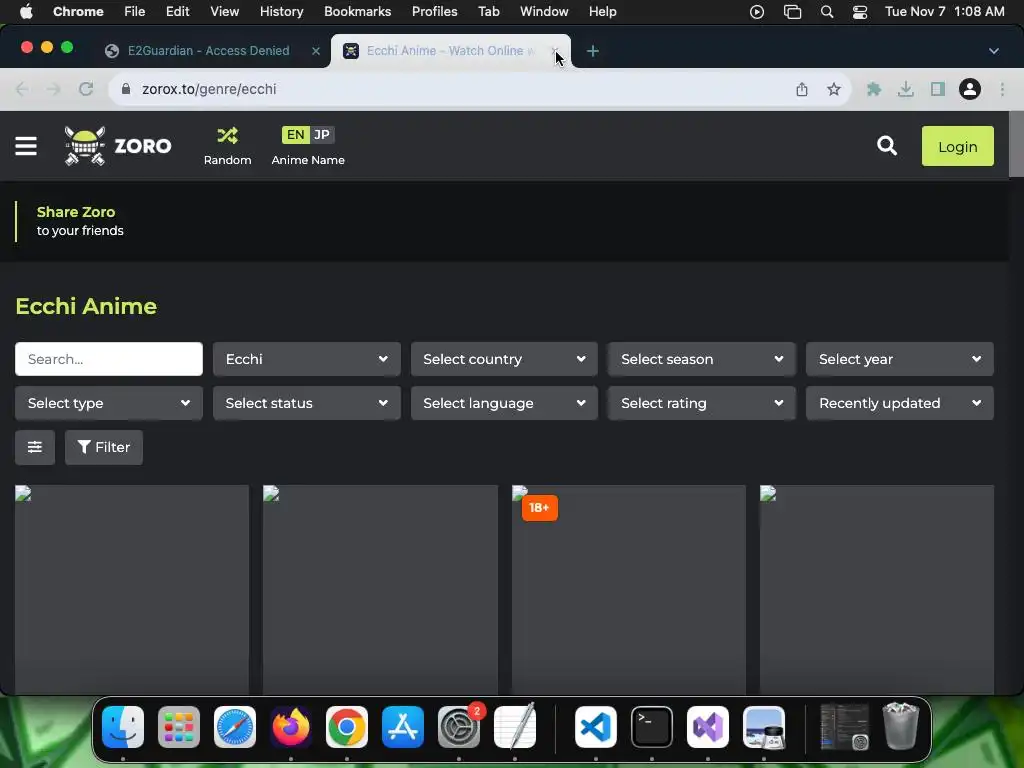This screenshot has height=768, width=1024.
Task: Open the Chrome profile avatar
Action: (969, 89)
